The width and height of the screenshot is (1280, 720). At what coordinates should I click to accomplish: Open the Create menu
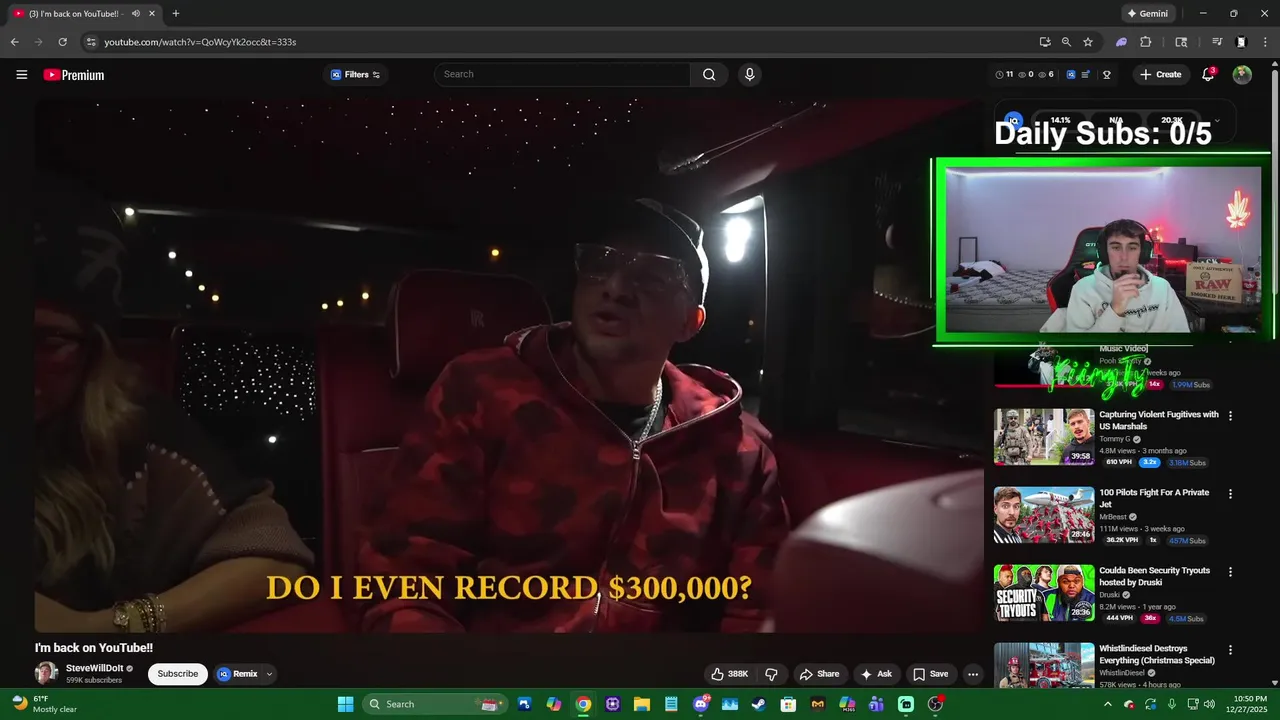click(x=1160, y=75)
